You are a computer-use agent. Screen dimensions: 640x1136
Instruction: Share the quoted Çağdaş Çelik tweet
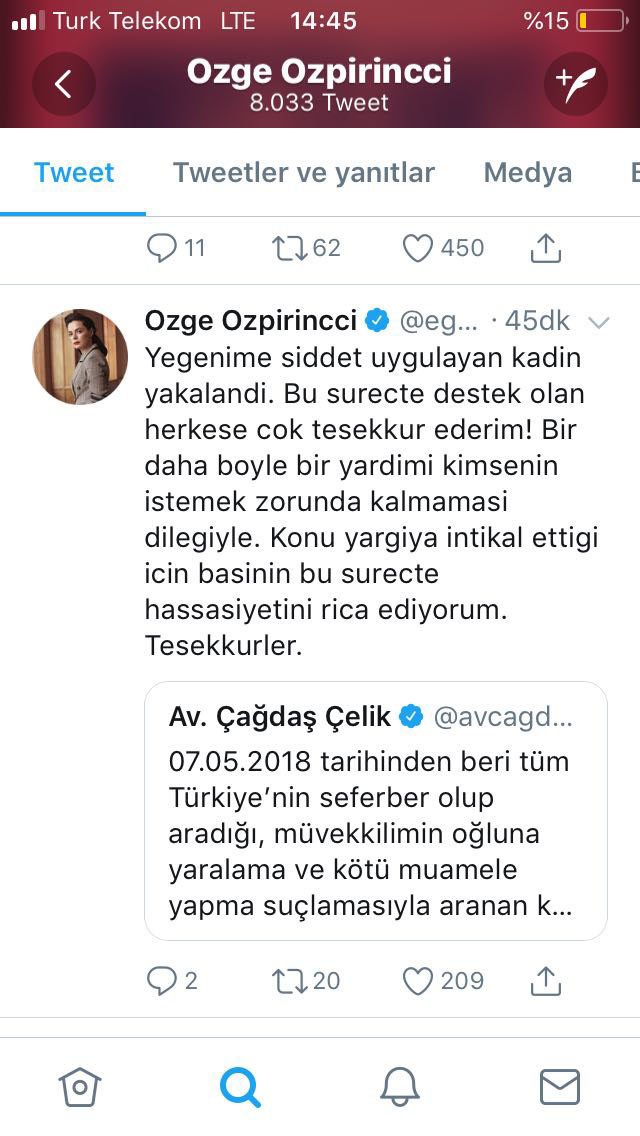tap(545, 981)
